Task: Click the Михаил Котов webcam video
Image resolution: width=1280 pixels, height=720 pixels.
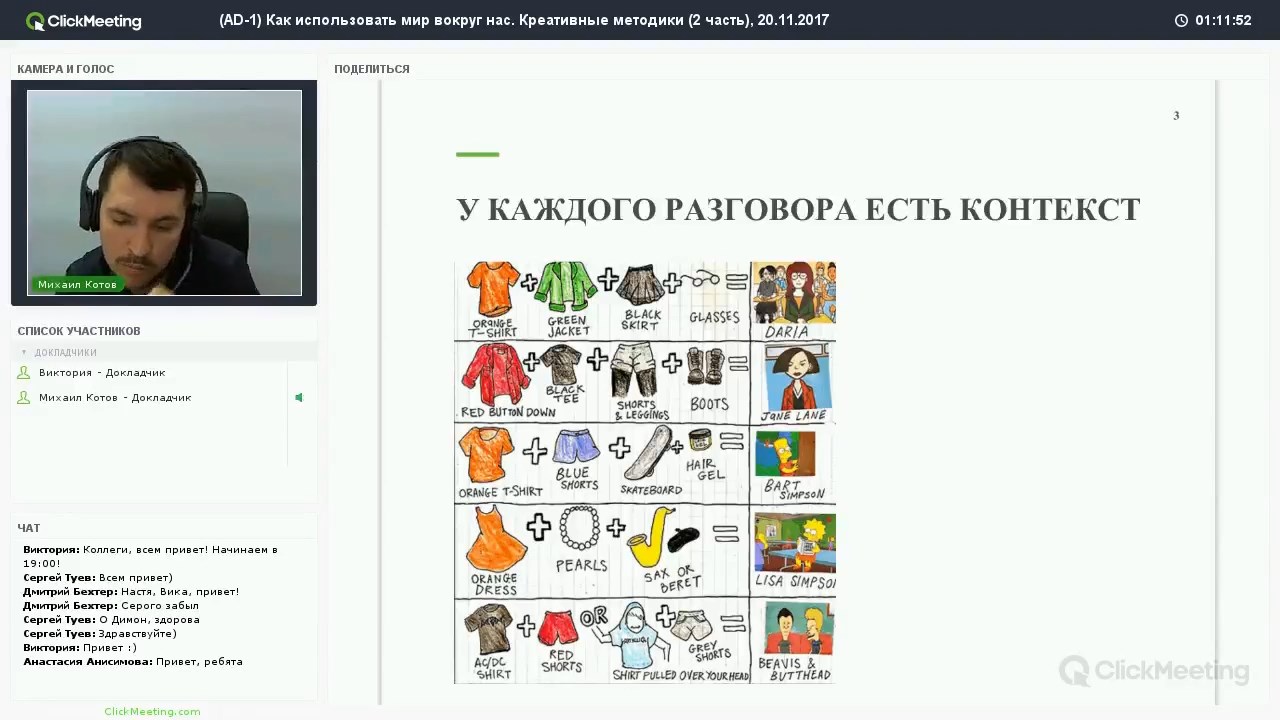Action: 164,193
